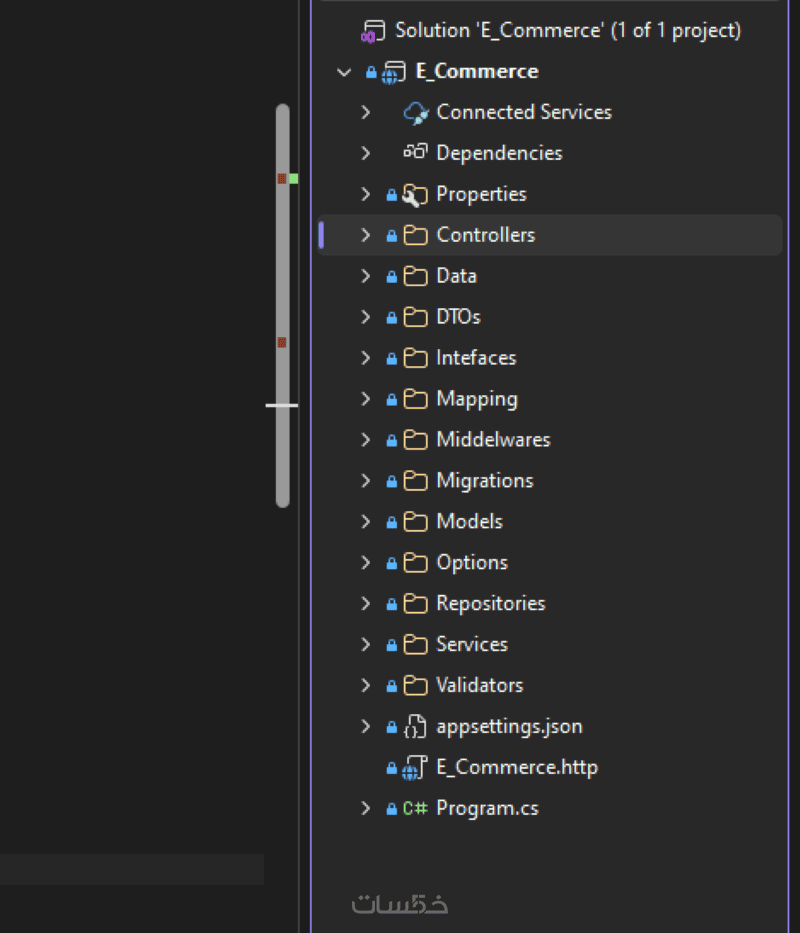
Task: Click the Properties wrench folder icon
Action: click(415, 195)
